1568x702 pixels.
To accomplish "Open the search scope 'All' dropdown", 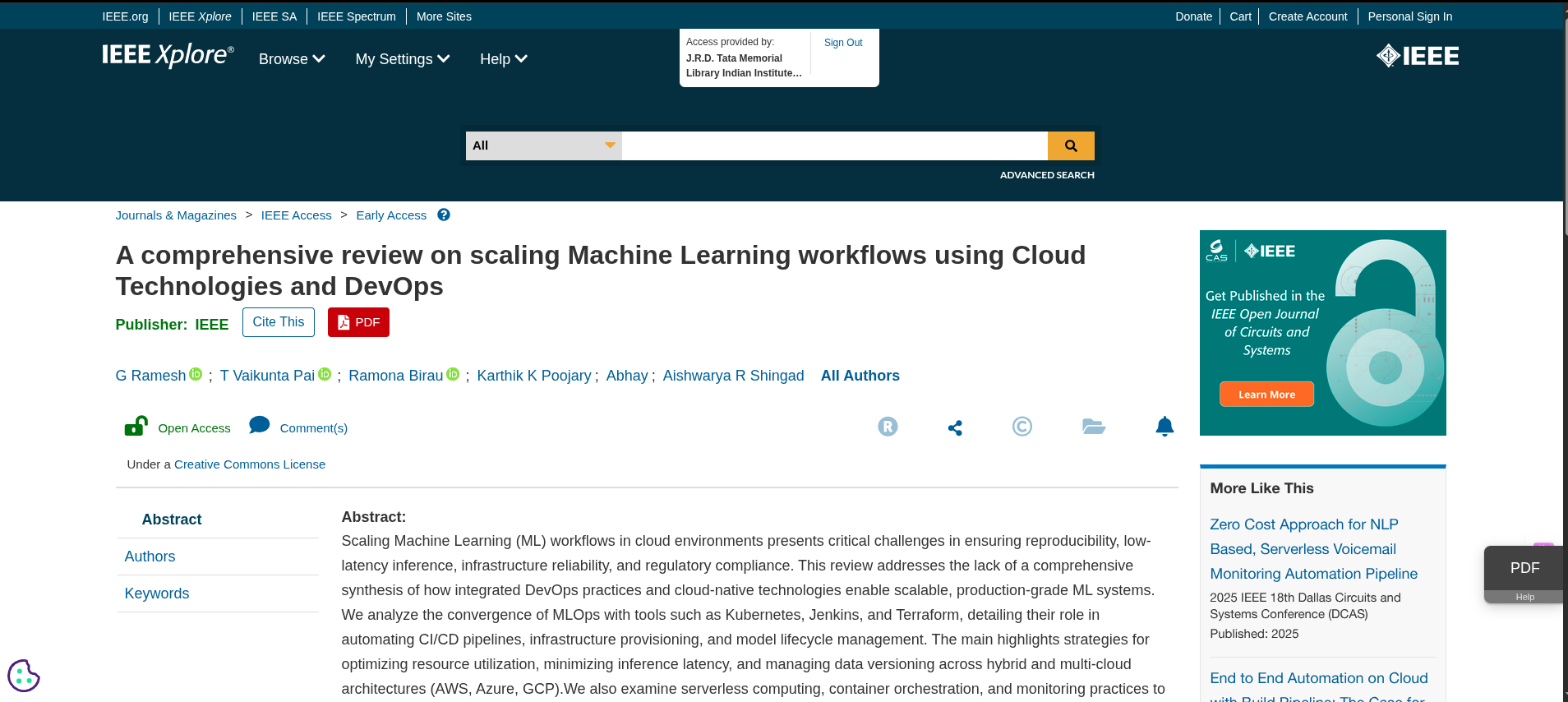I will click(x=544, y=145).
